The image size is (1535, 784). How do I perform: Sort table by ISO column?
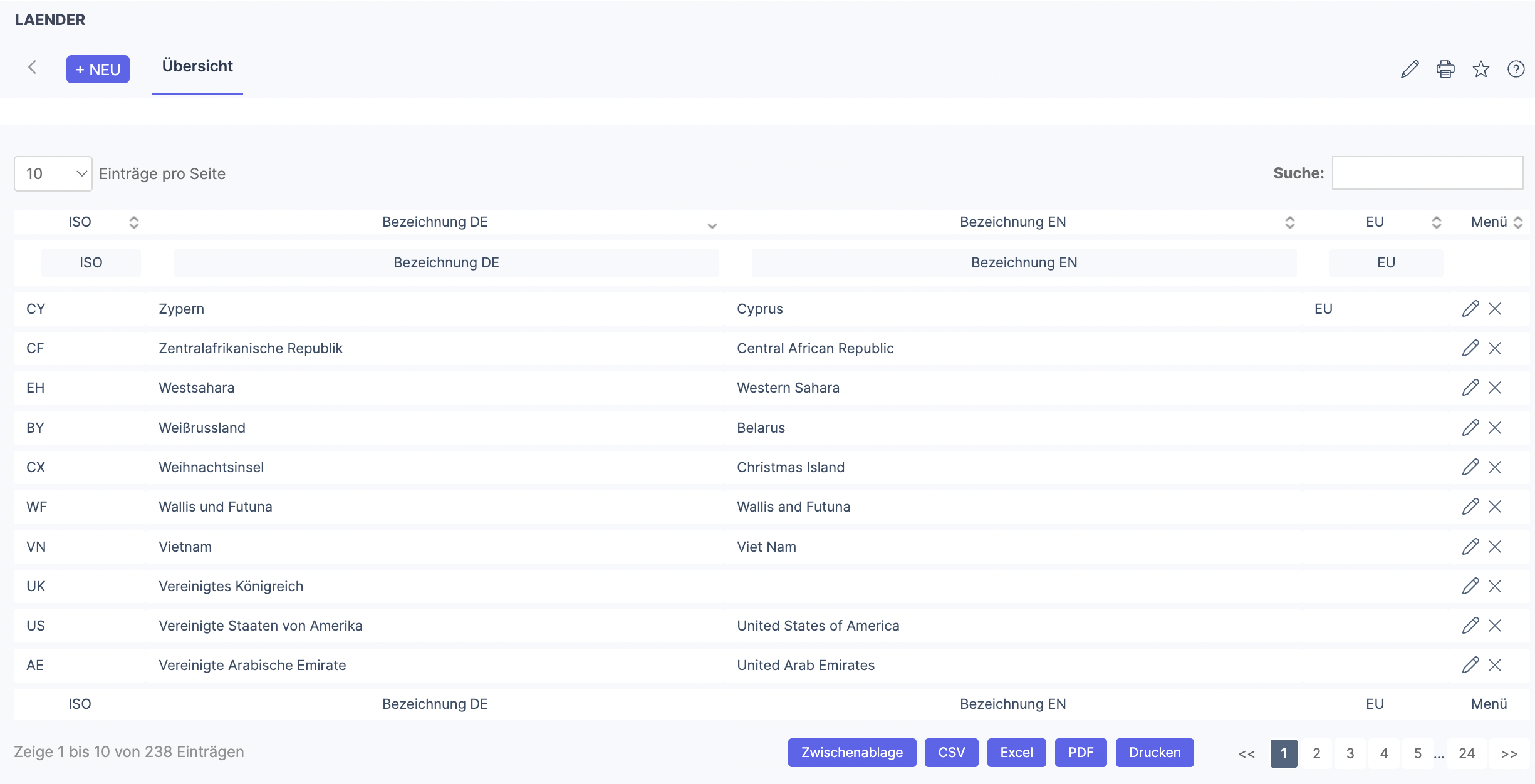tap(80, 222)
